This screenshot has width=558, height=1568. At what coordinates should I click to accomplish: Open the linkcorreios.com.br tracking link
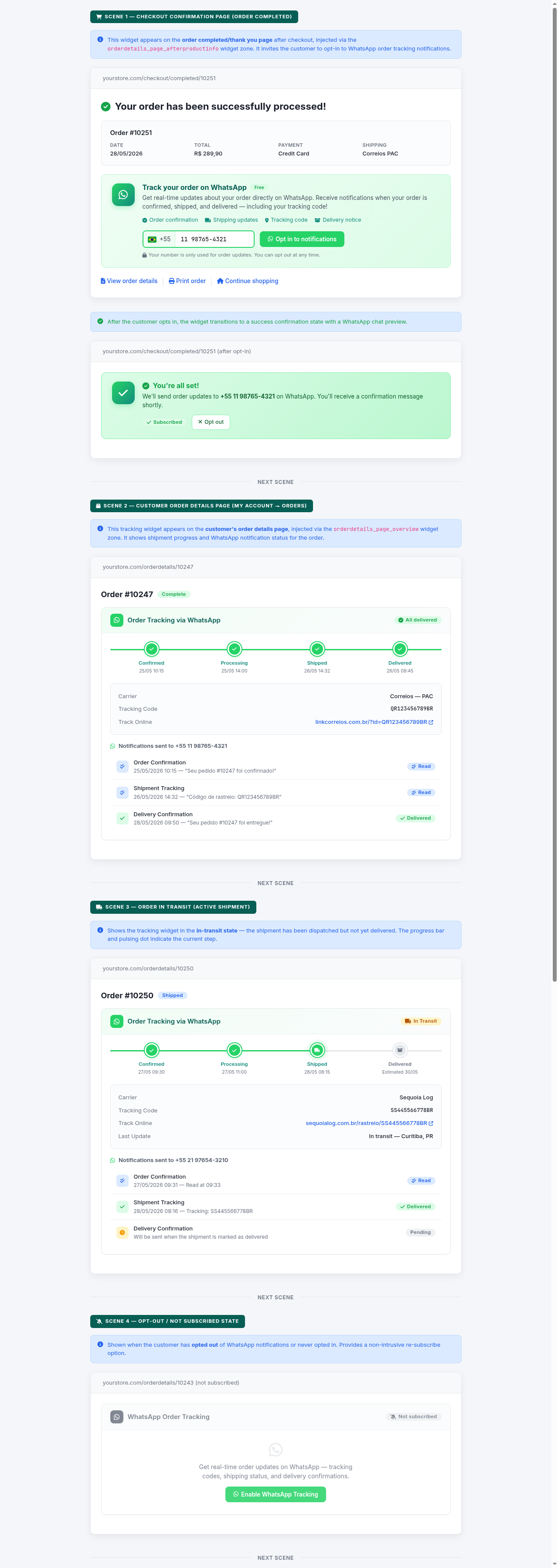coord(374,722)
